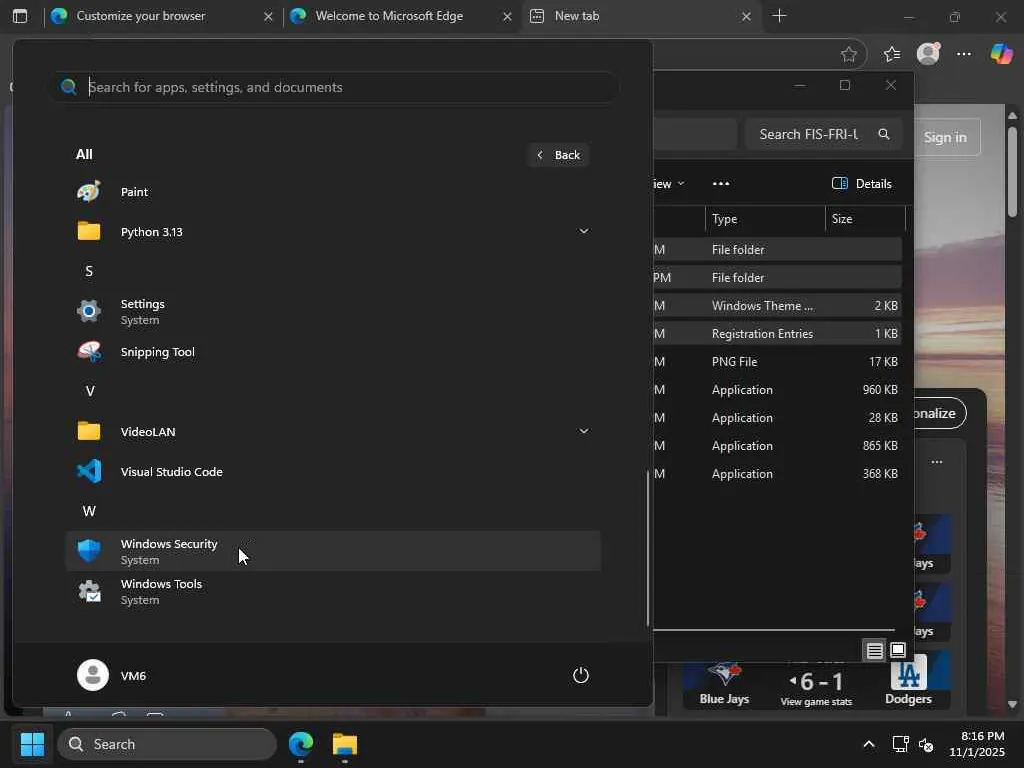Select the Registration Entries row

[777, 334]
